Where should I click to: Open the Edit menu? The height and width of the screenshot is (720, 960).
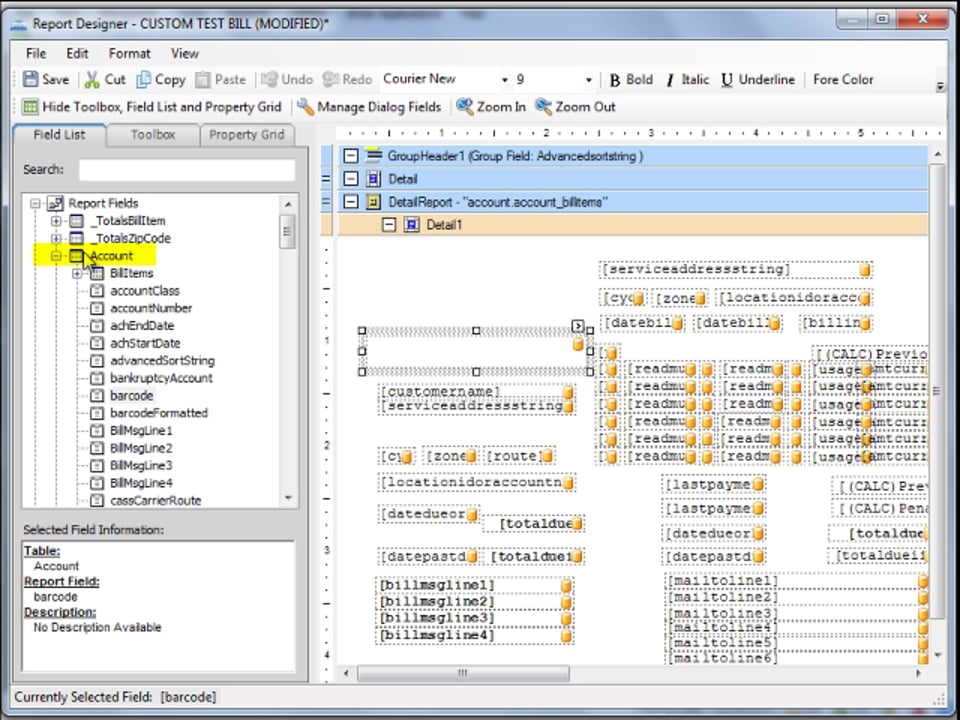click(77, 53)
